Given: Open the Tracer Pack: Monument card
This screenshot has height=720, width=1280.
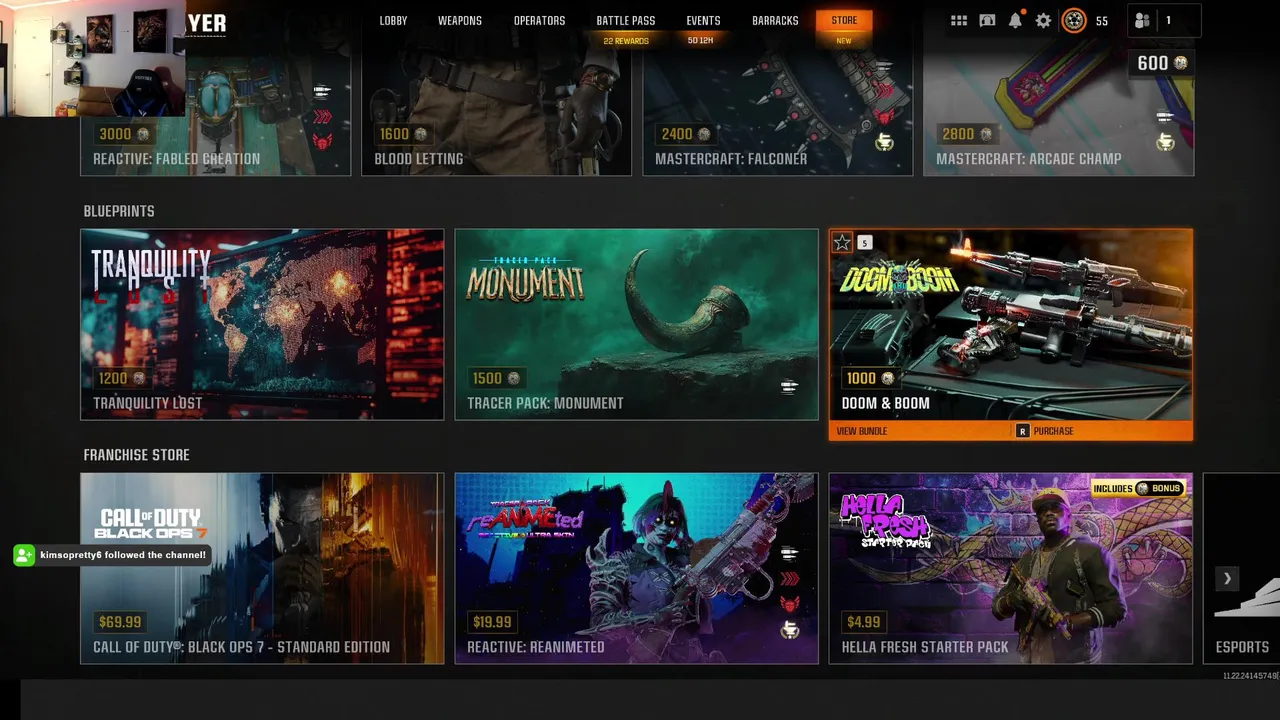Looking at the screenshot, I should point(636,325).
